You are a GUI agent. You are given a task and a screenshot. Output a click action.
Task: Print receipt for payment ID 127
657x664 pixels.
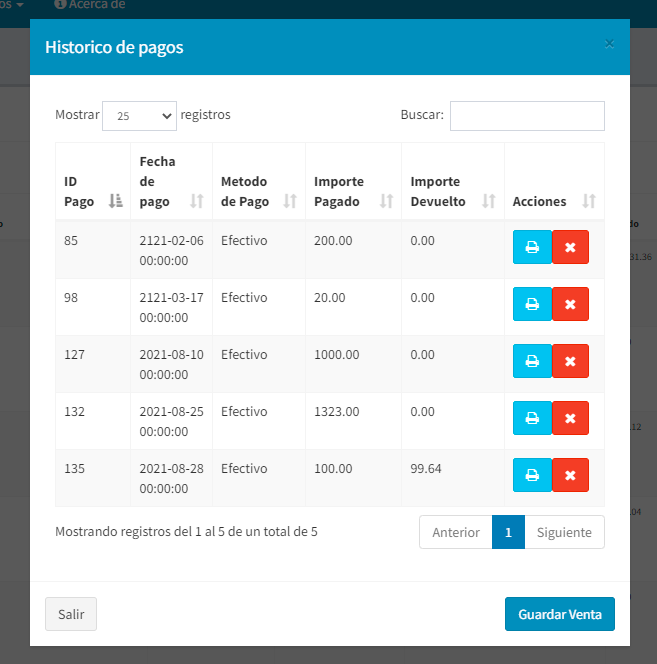[532, 361]
